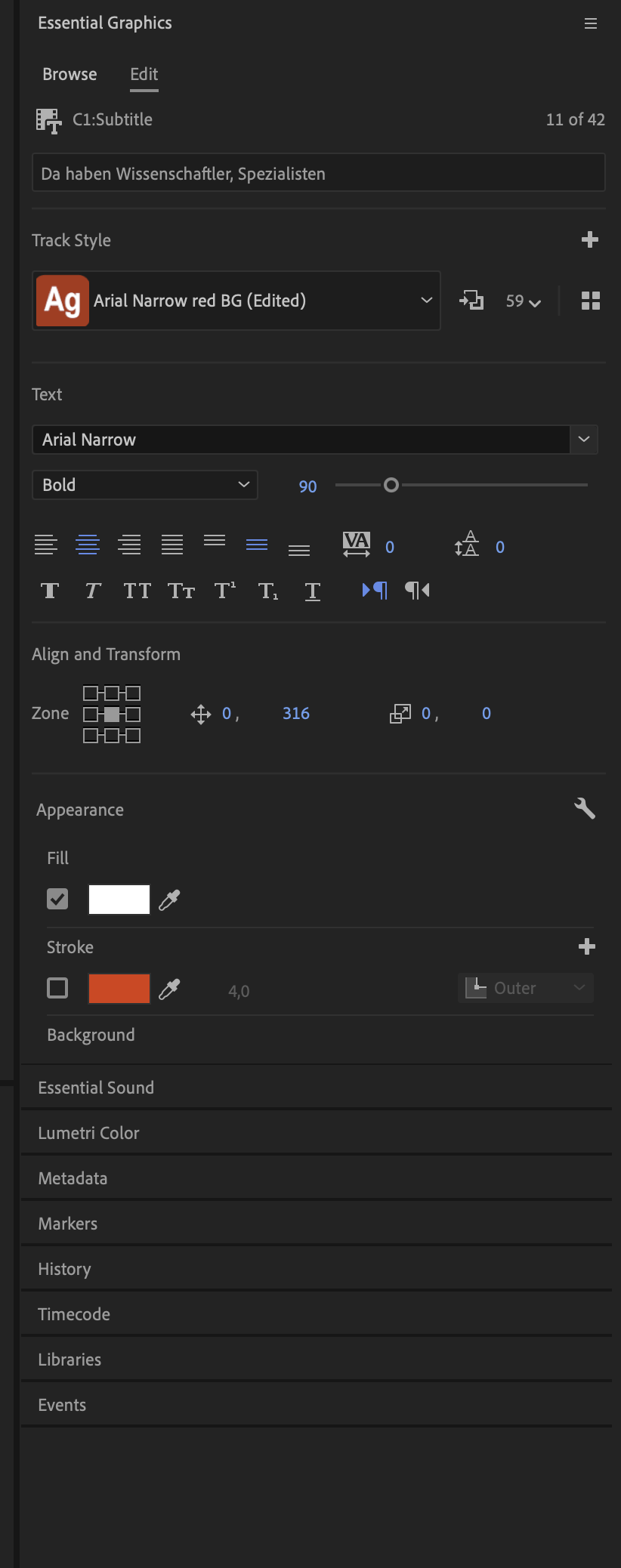
Task: Underline the subtitle text
Action: pyautogui.click(x=312, y=592)
